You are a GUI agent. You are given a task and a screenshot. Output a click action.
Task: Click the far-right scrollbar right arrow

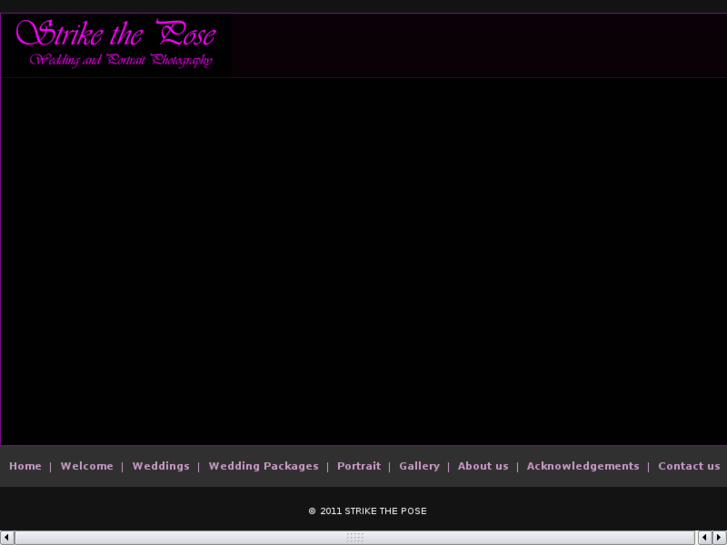pyautogui.click(x=720, y=538)
